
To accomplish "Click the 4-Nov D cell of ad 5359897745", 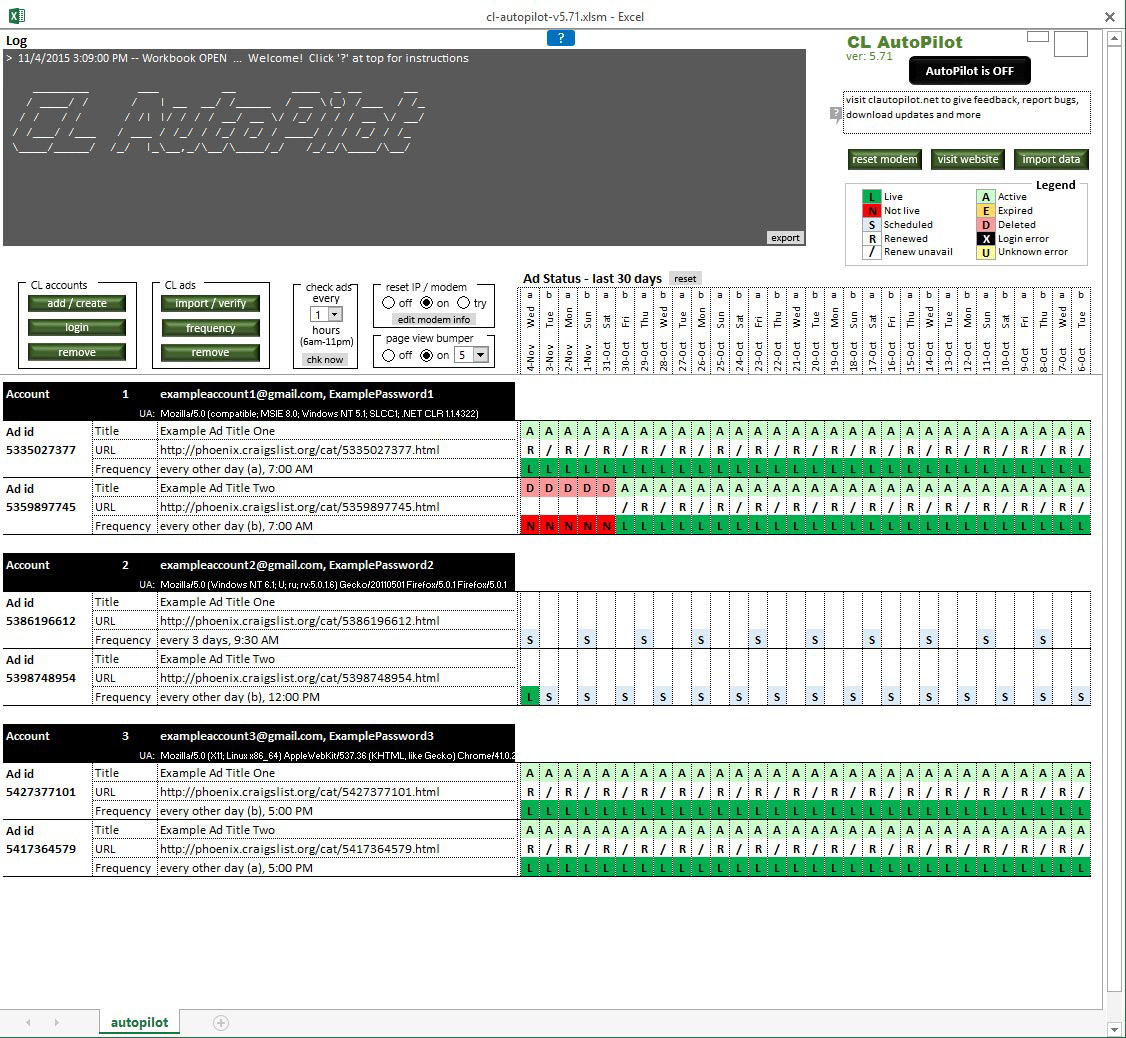I will (x=530, y=488).
